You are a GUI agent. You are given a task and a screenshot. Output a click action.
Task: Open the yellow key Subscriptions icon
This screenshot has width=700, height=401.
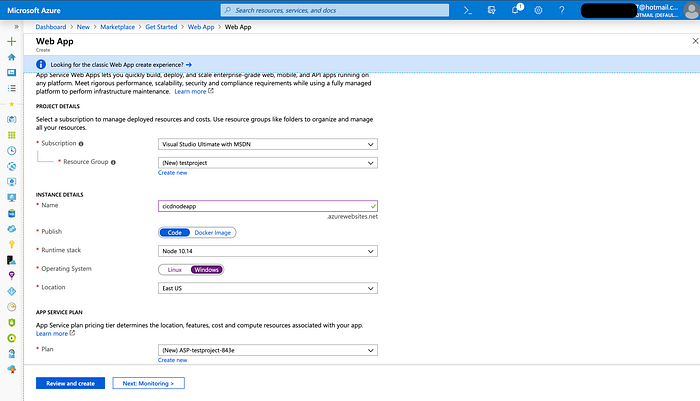click(x=12, y=244)
